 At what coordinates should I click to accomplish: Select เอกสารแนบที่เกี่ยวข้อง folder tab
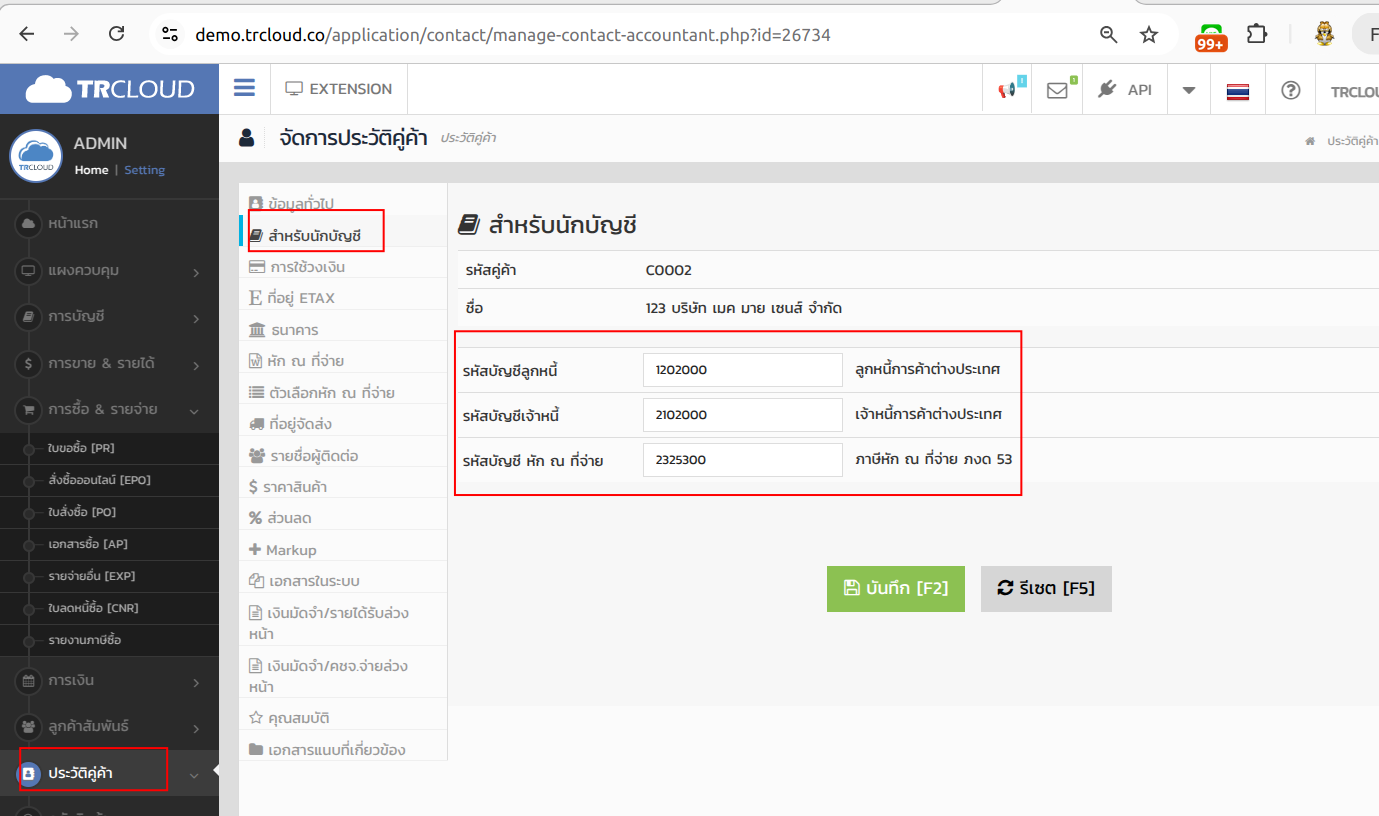point(343,749)
